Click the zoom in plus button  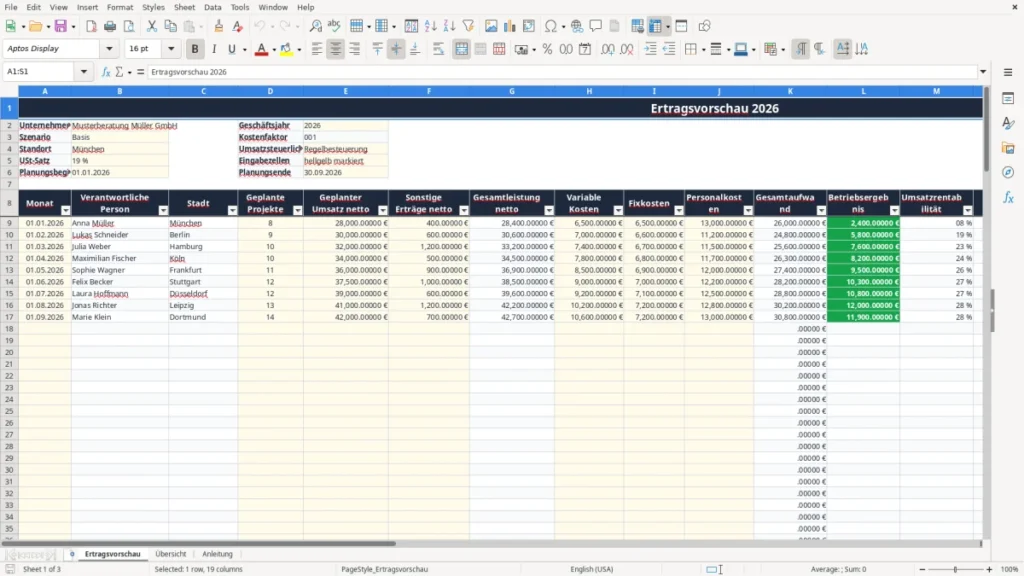pos(989,569)
